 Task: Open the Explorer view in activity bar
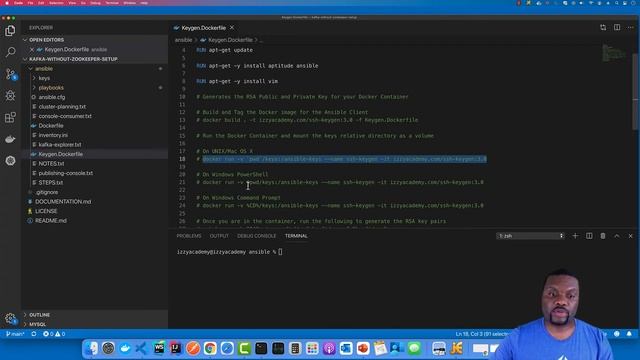click(x=10, y=31)
